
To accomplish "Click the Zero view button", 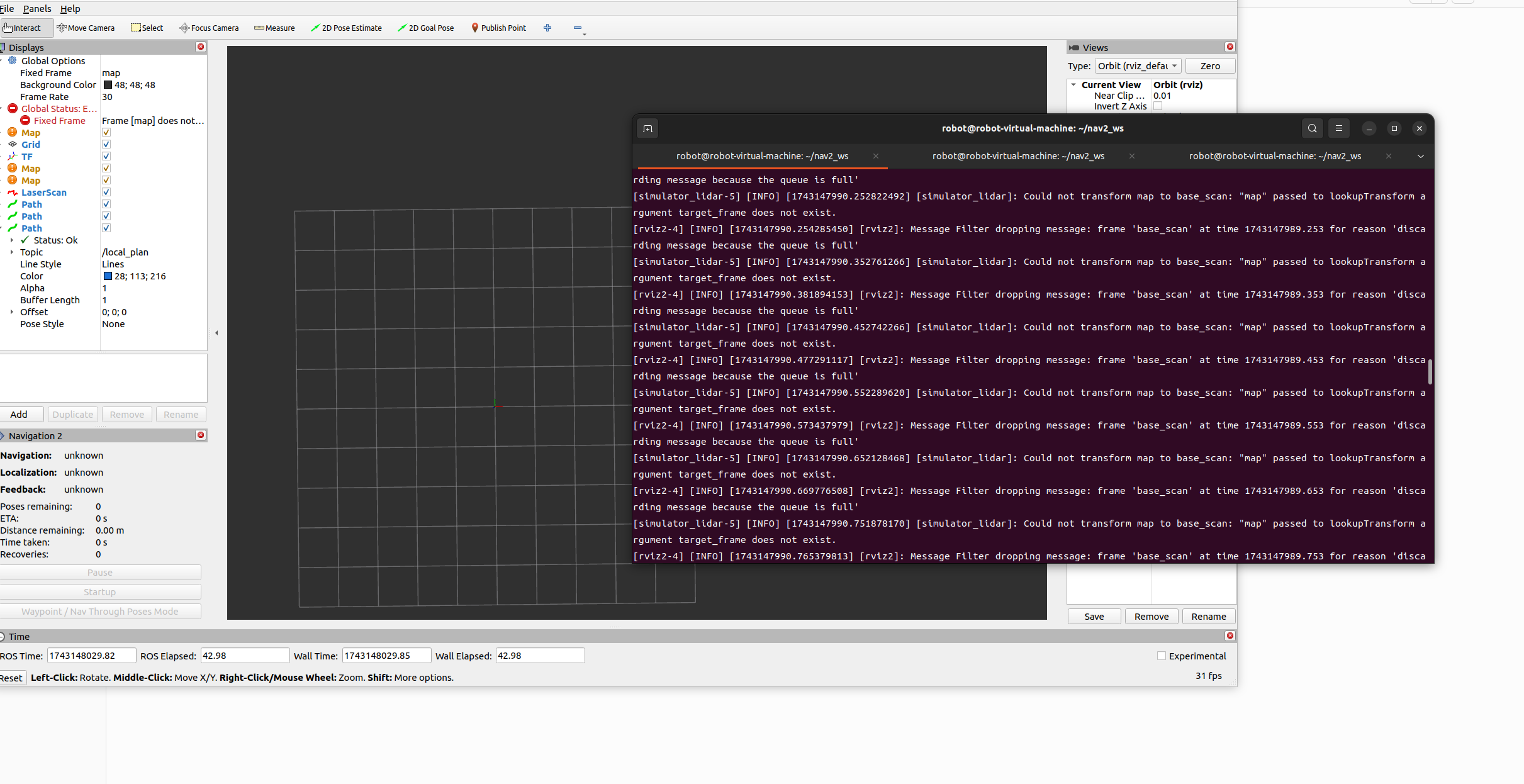I will tap(1209, 66).
